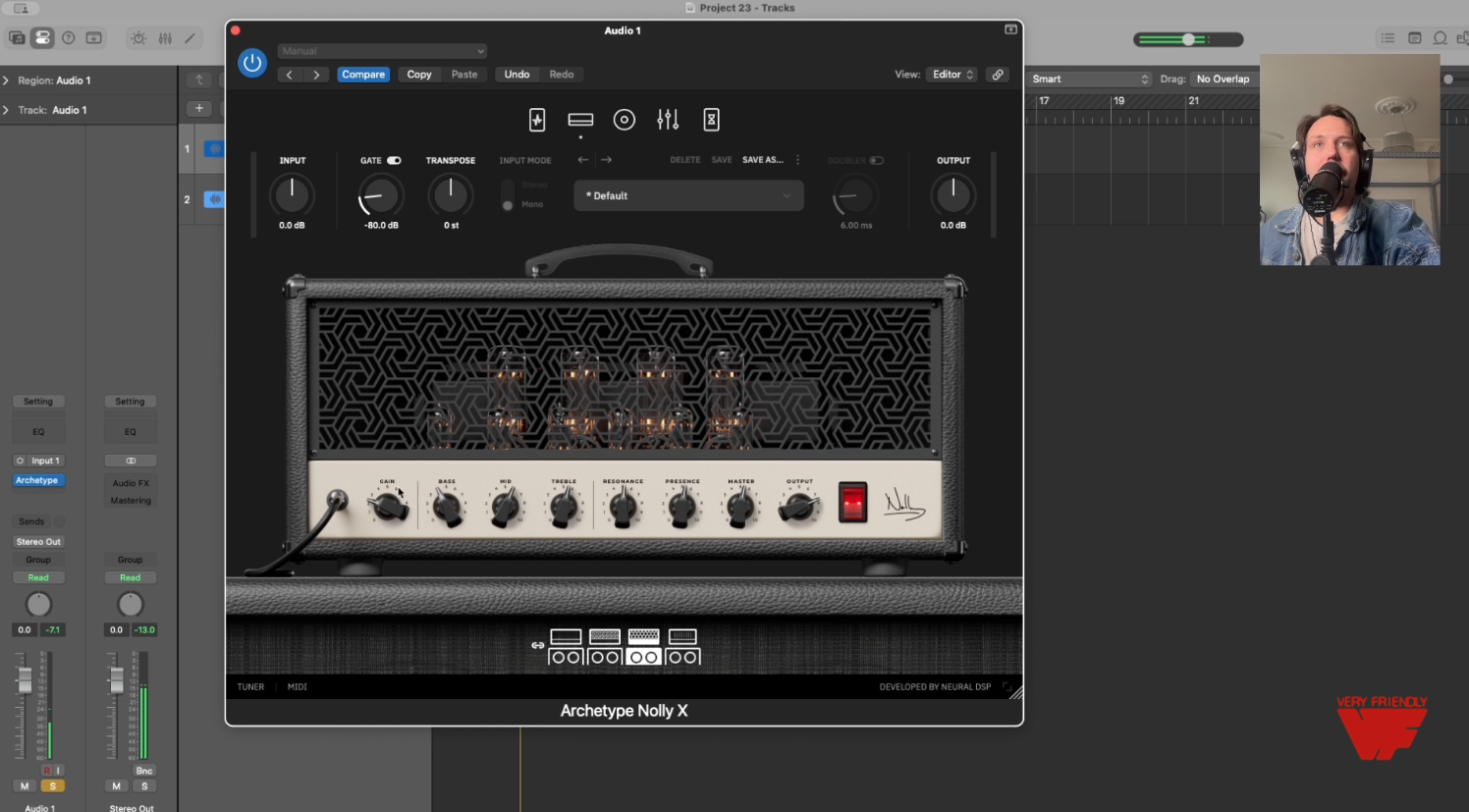
Task: Open the Logic library icon in toolbar
Action: click(17, 38)
